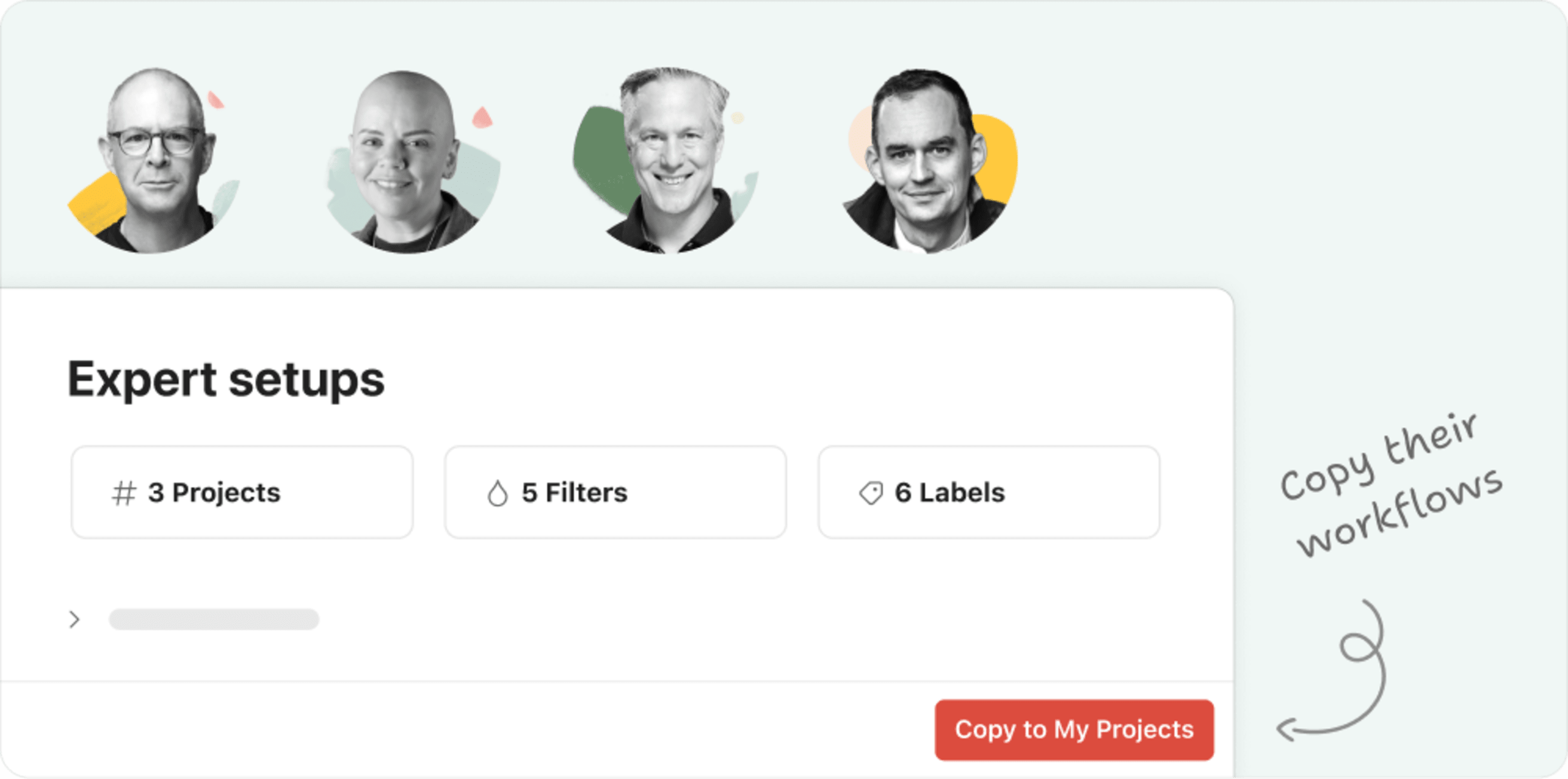Viewport: 1568px width, 779px height.
Task: Select the hashtag icon in 3 Projects chip
Action: (x=124, y=493)
